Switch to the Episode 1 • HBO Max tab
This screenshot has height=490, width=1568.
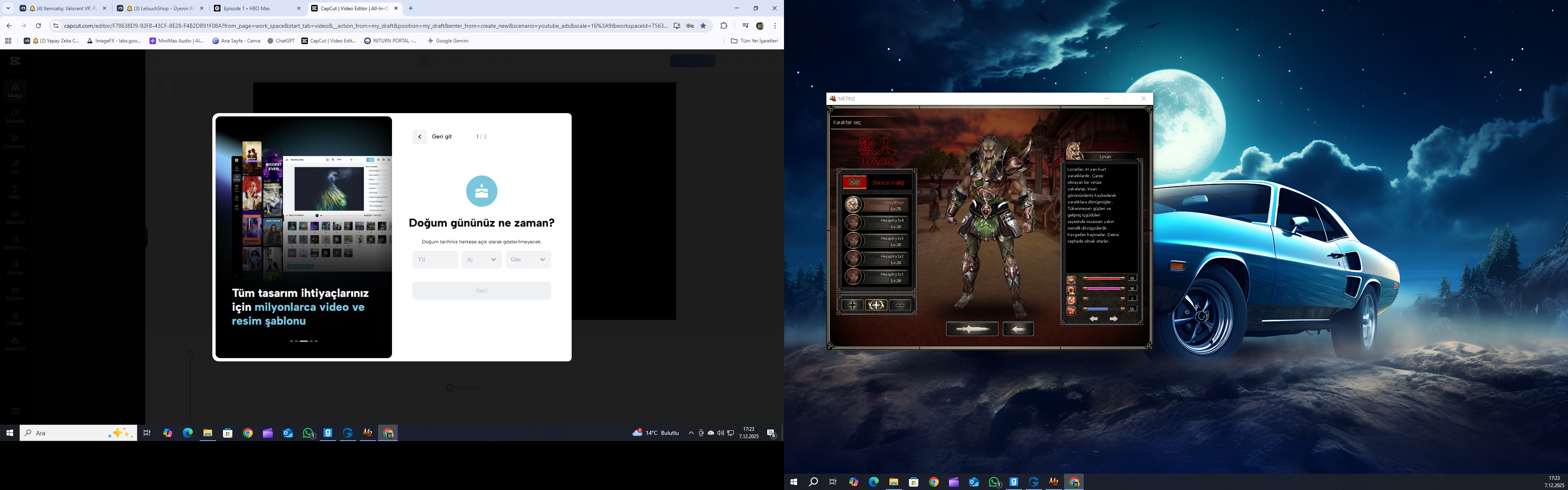tap(258, 9)
